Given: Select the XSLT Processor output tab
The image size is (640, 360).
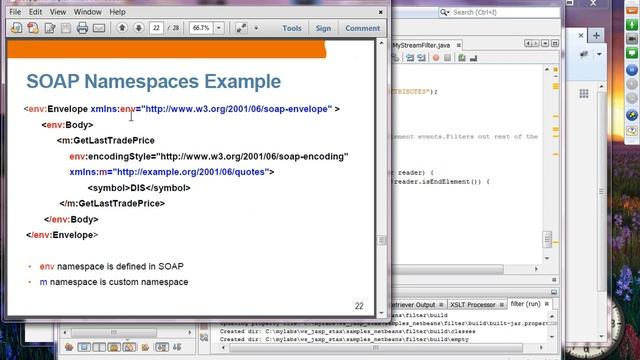Looking at the screenshot, I should [x=473, y=304].
